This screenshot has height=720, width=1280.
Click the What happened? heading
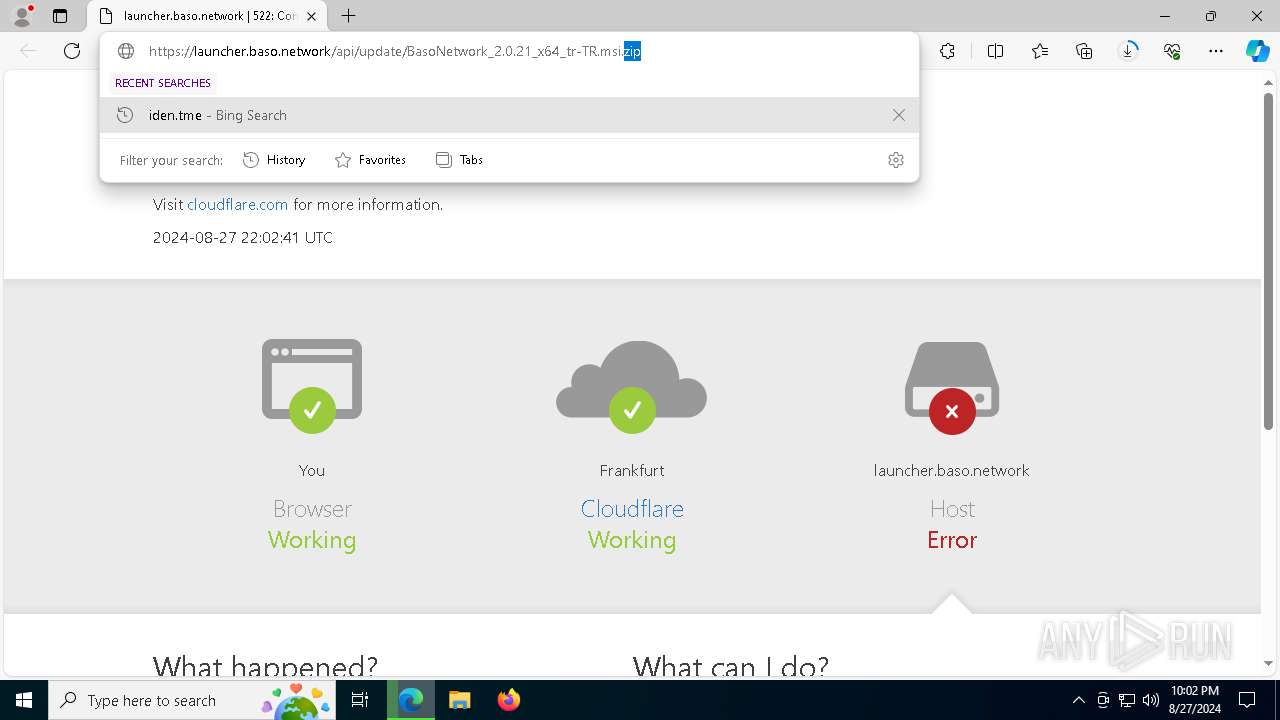click(x=265, y=665)
